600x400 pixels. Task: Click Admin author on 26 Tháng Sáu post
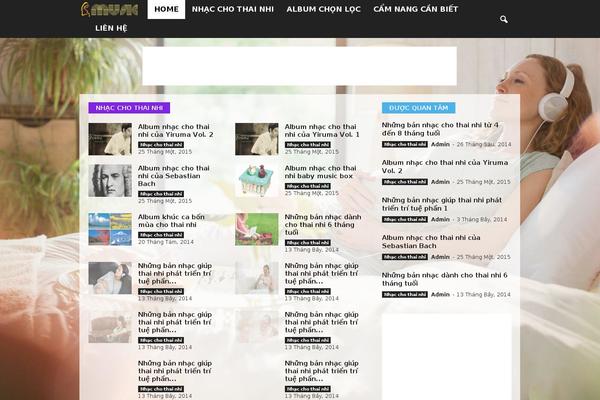point(440,144)
